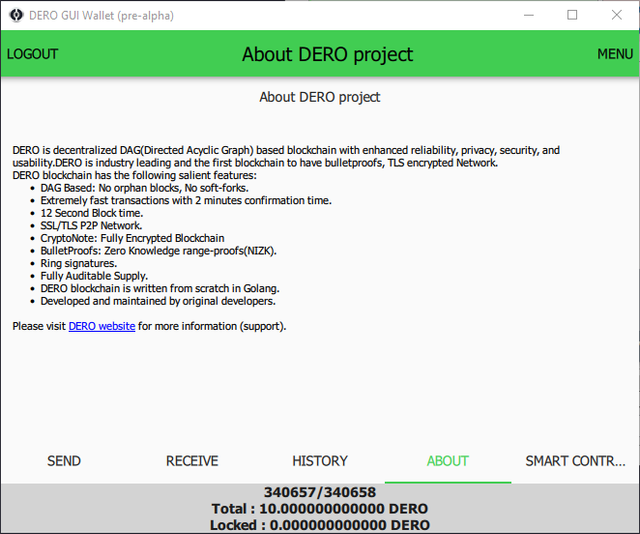Click 'CryptoNote: Fully Encrypted Blockchain' bullet
The image size is (640, 534).
132,238
